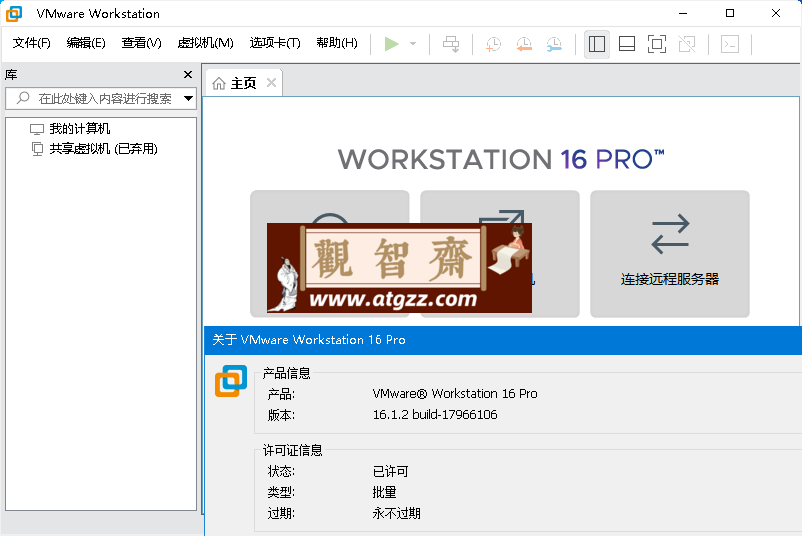The width and height of the screenshot is (802, 536).
Task: Close the 库 library panel
Action: [188, 75]
